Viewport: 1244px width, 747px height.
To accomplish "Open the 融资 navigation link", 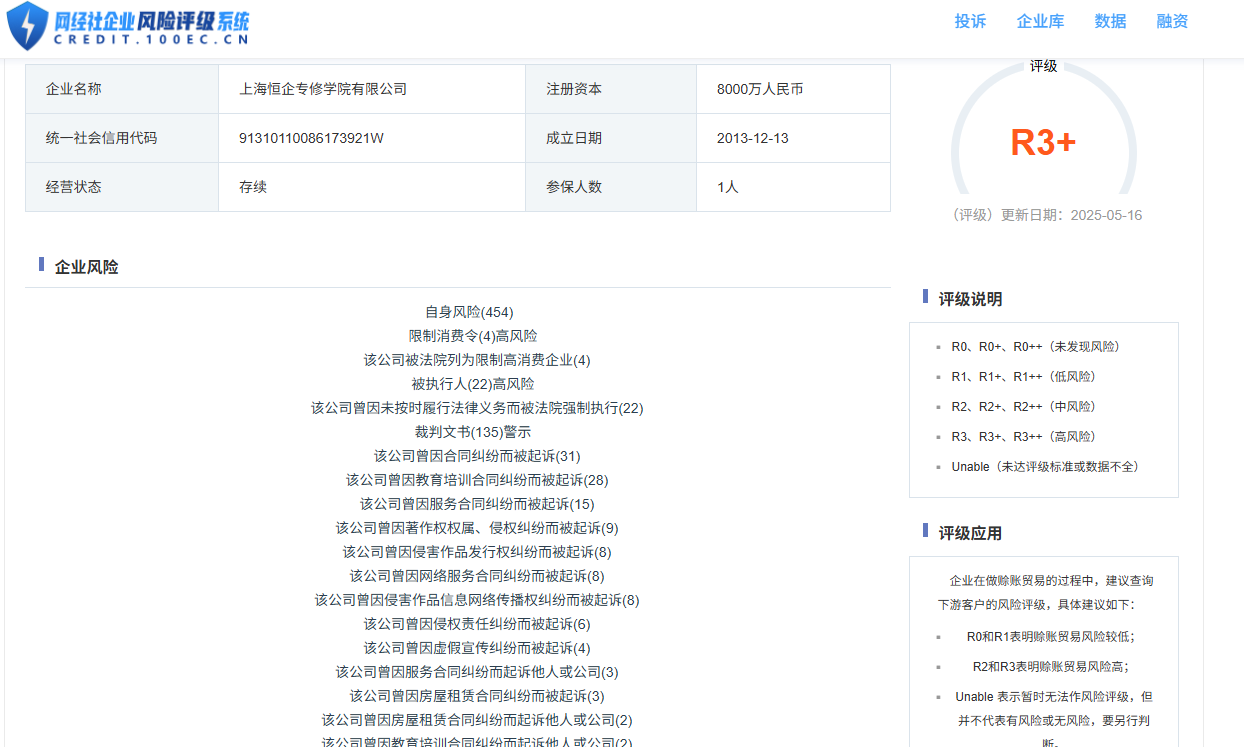I will coord(1172,21).
